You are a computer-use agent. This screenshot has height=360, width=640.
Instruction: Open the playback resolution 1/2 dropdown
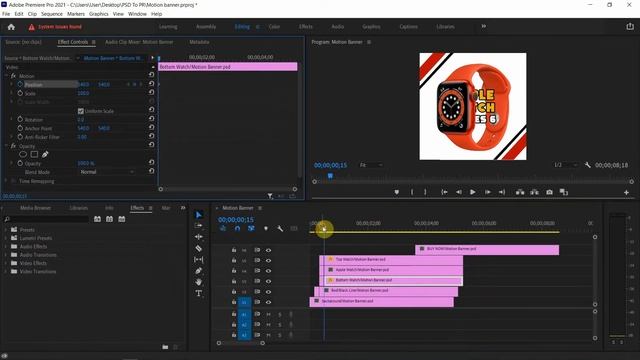pyautogui.click(x=566, y=165)
